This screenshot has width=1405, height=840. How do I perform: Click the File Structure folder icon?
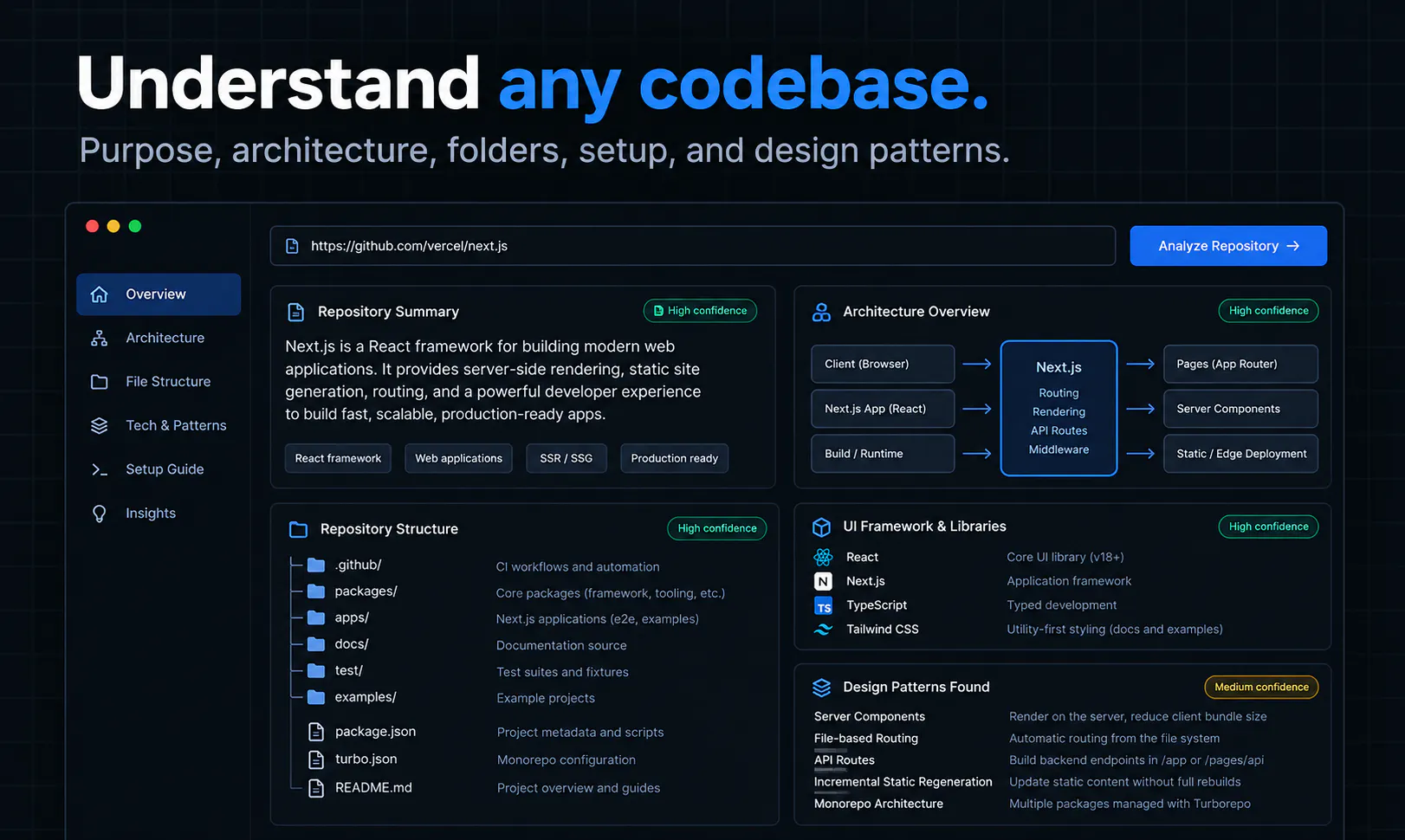pyautogui.click(x=100, y=382)
